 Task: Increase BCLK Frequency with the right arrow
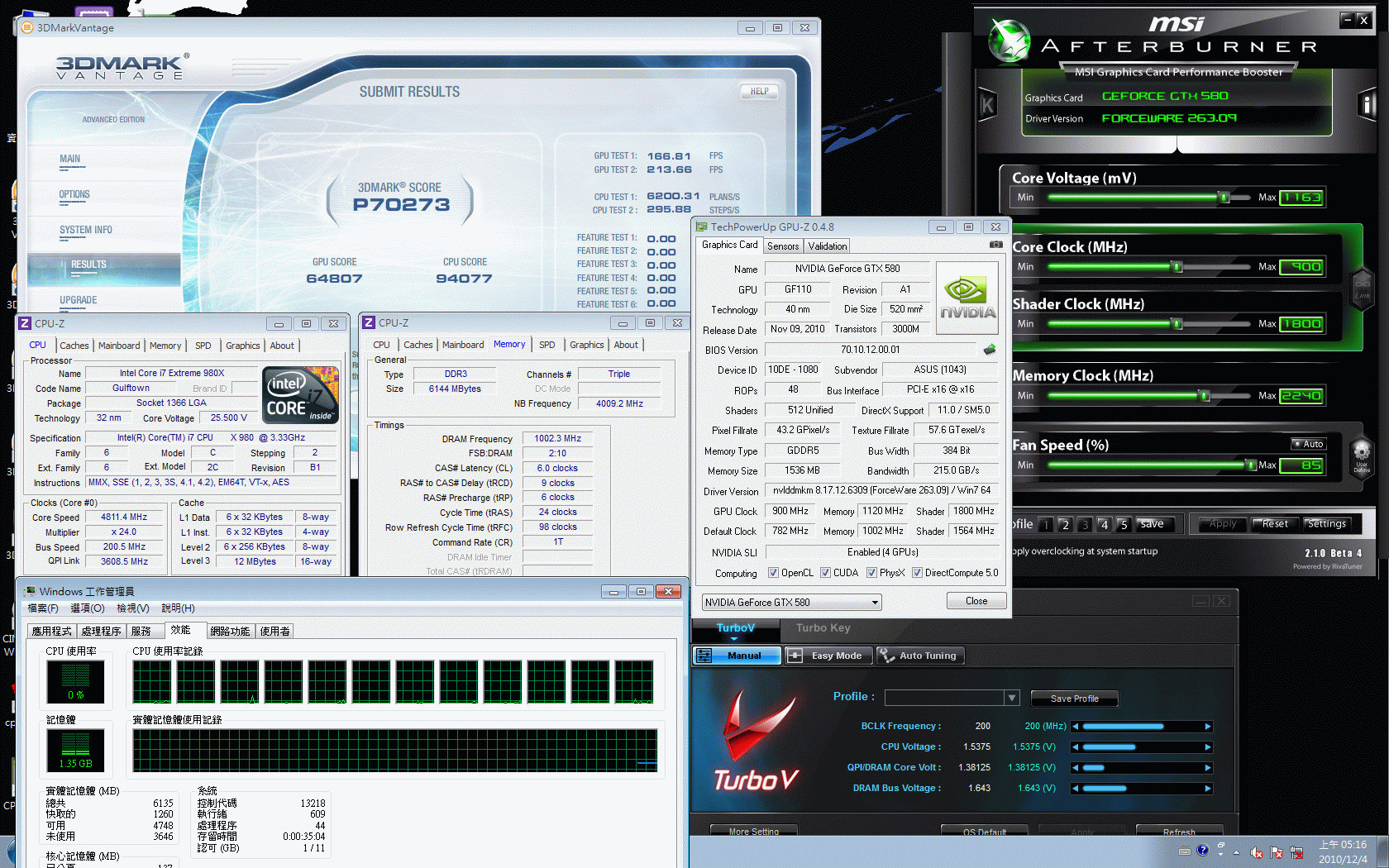(x=1208, y=727)
